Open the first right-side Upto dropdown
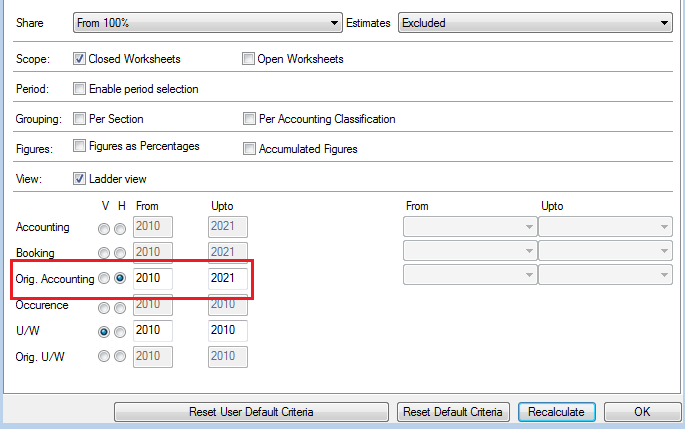The height and width of the screenshot is (429, 685). click(604, 227)
